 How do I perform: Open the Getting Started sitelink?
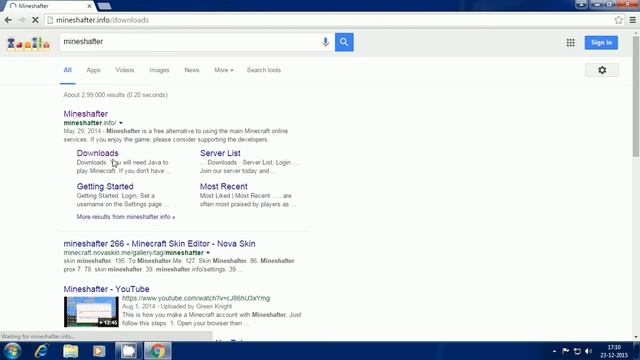pyautogui.click(x=105, y=187)
